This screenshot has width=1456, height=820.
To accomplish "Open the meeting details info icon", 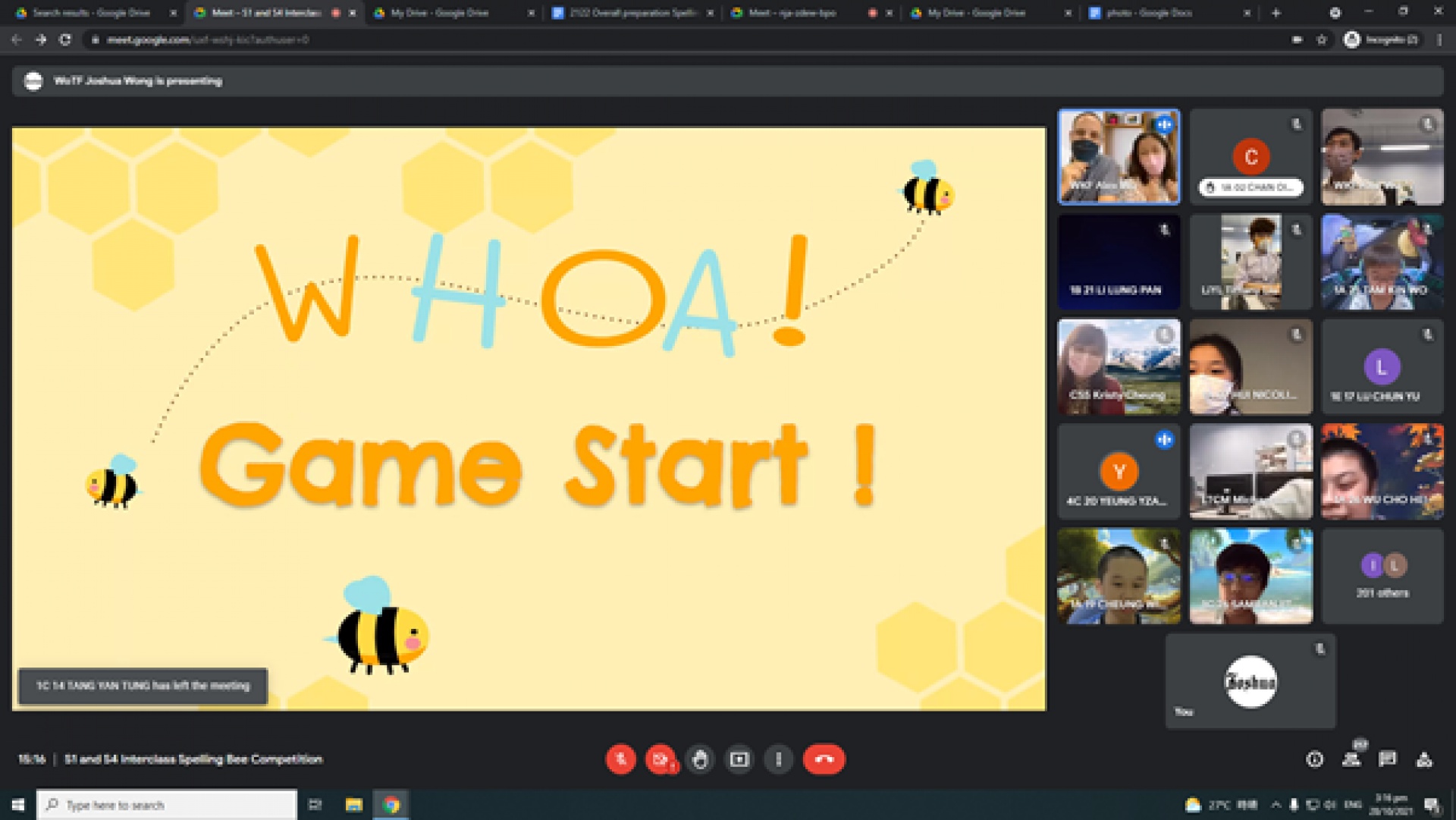I will [1314, 759].
